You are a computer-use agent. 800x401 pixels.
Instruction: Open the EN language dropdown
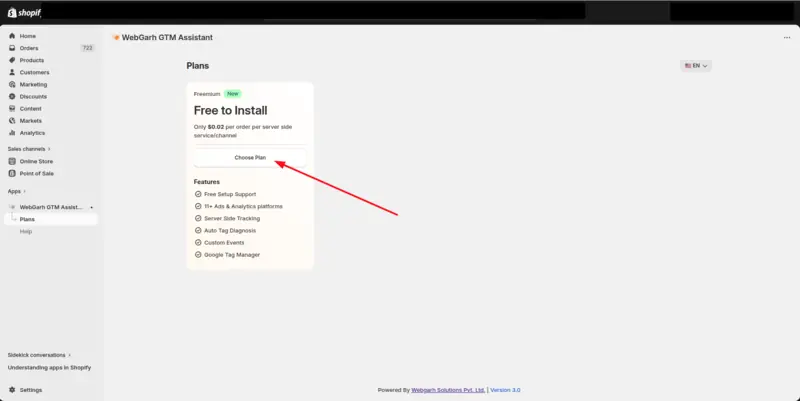(696, 66)
